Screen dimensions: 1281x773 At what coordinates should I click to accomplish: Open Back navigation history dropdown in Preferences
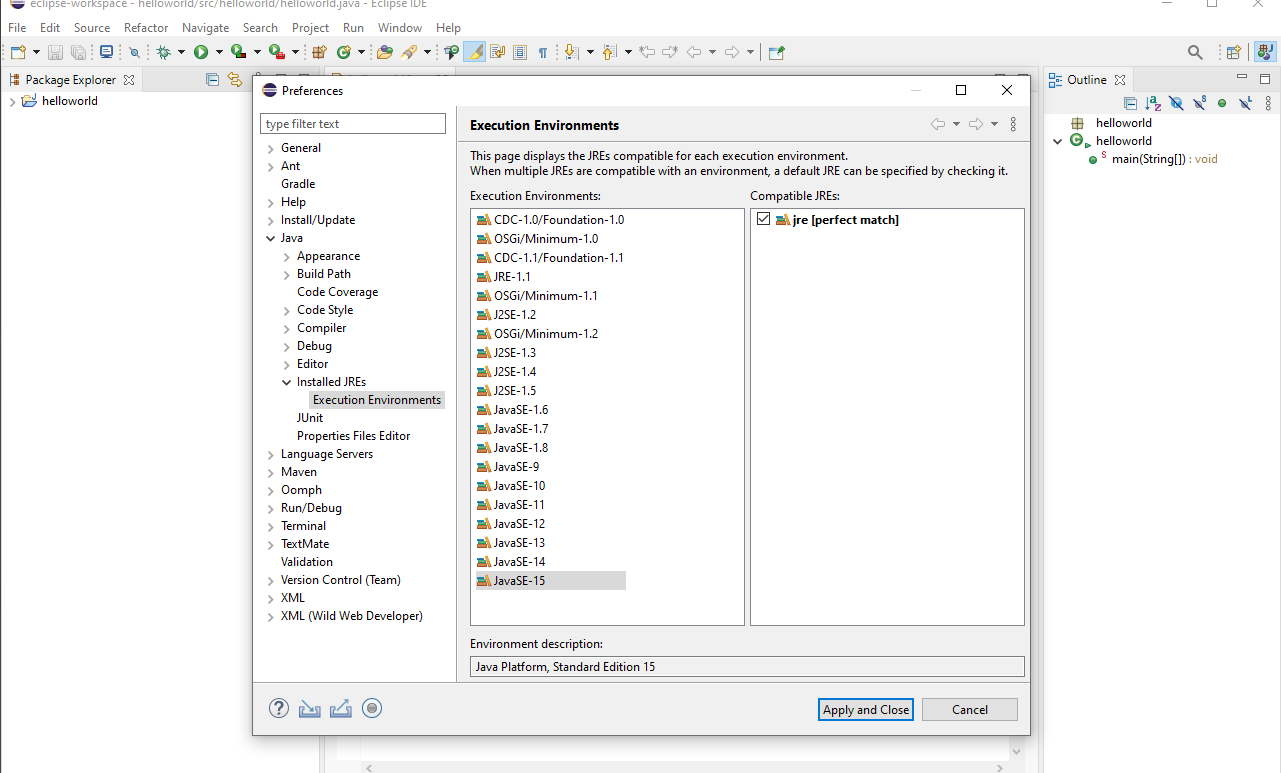956,124
